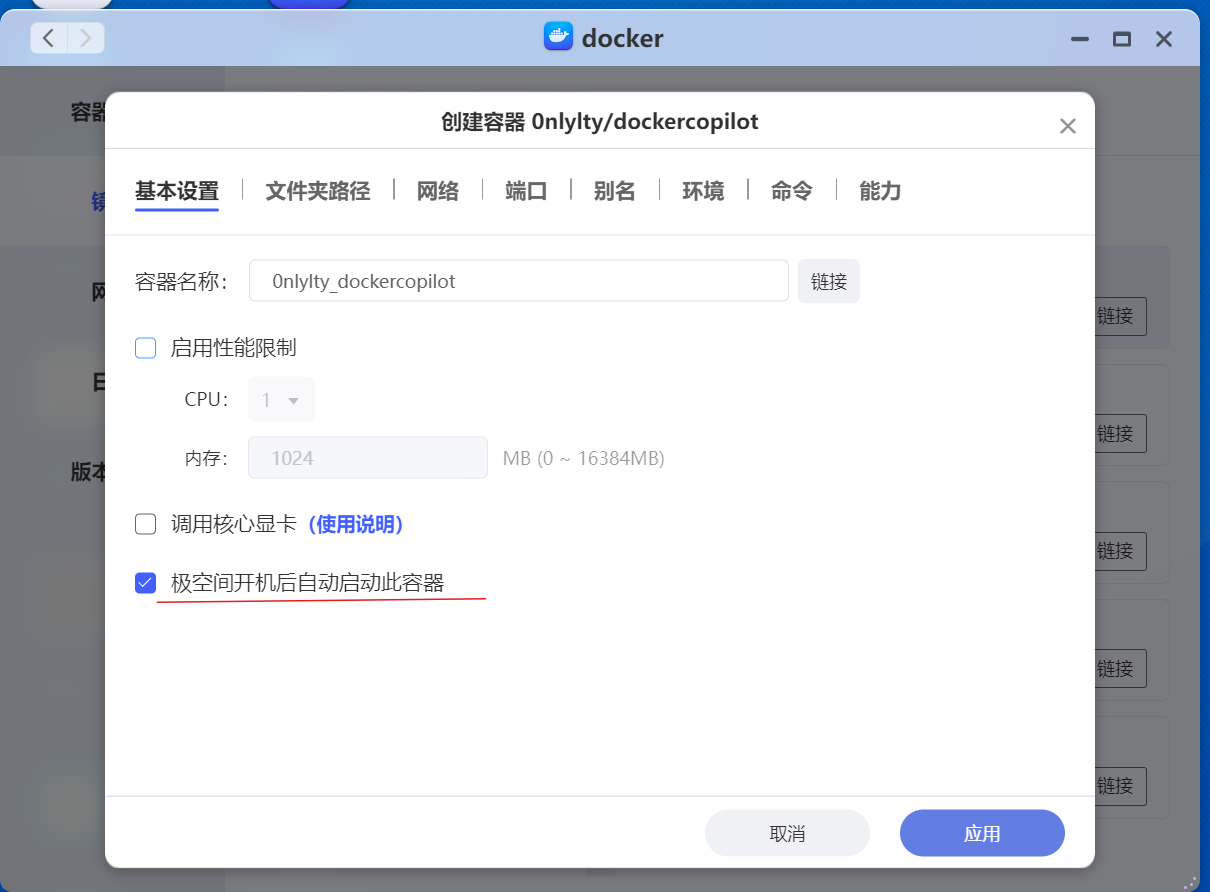Select the 环境 tab
Screen dimensions: 1210x892
tap(703, 191)
